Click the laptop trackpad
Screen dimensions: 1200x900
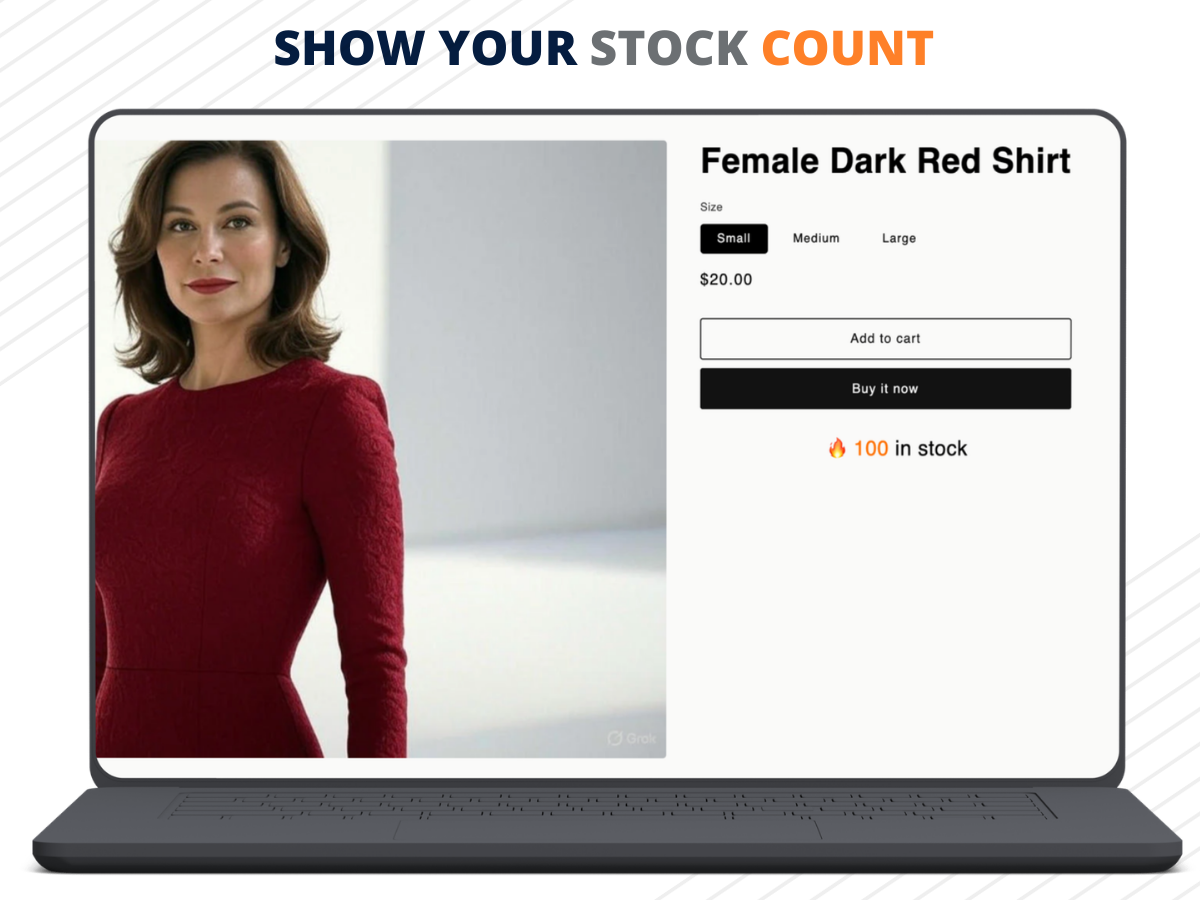click(x=607, y=829)
